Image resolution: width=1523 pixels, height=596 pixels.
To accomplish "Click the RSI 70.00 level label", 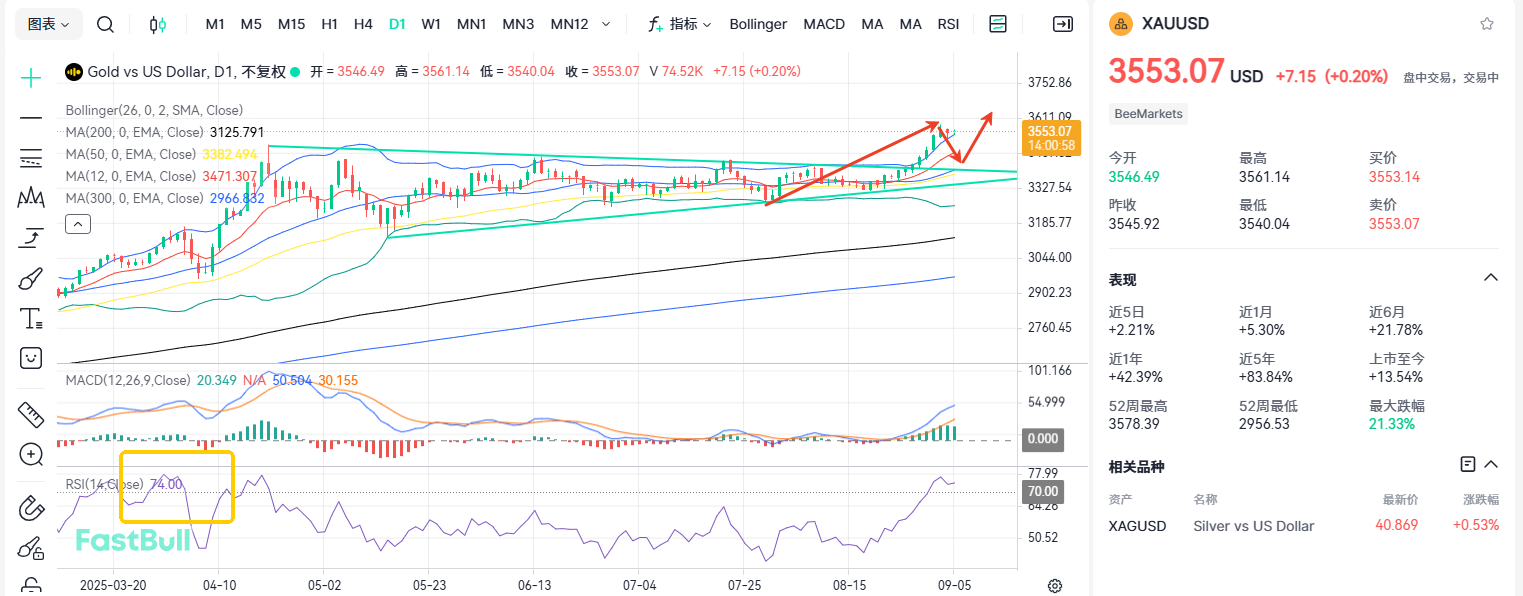I will pos(1042,492).
